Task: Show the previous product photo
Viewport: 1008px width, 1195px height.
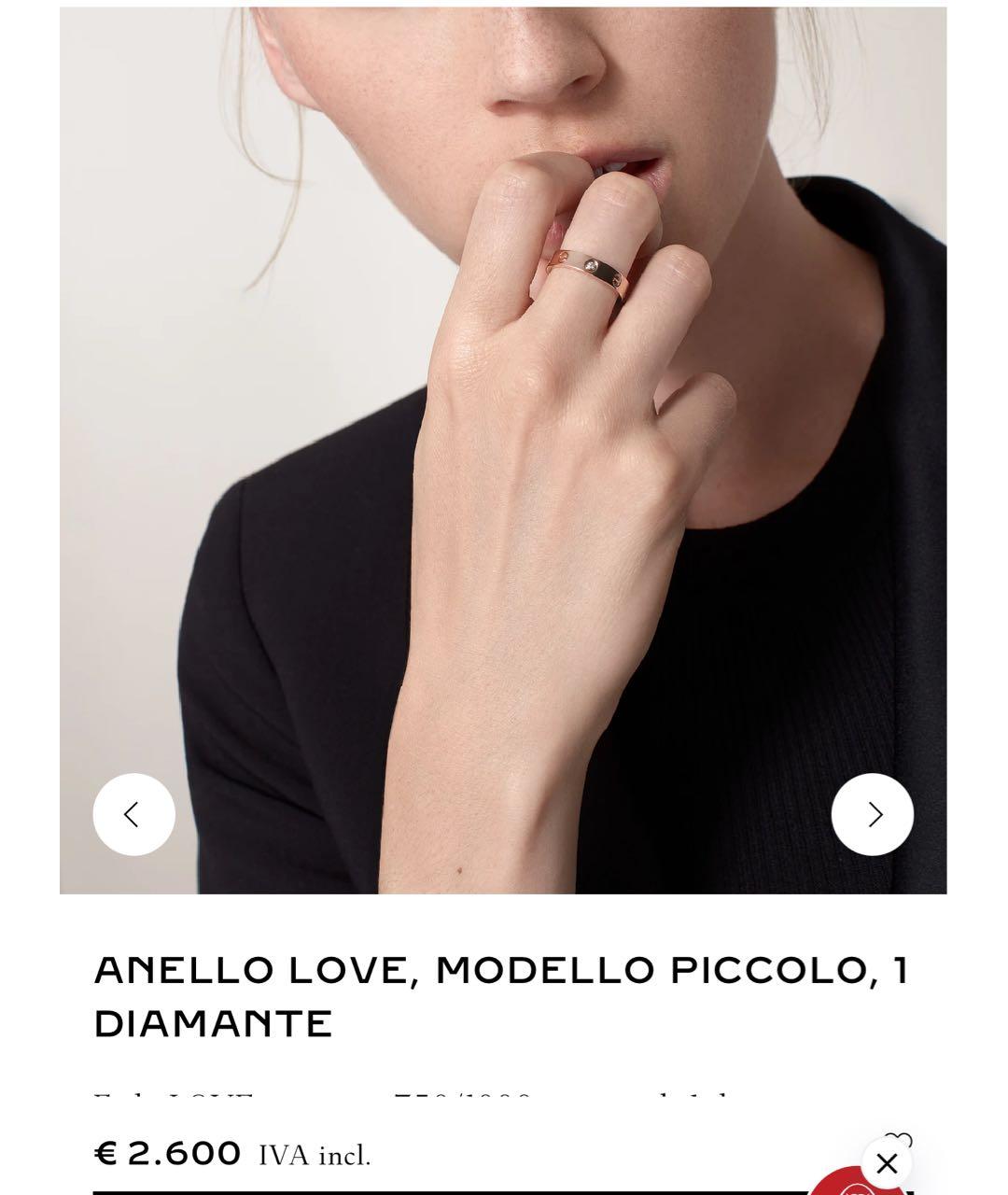Action: 133,814
